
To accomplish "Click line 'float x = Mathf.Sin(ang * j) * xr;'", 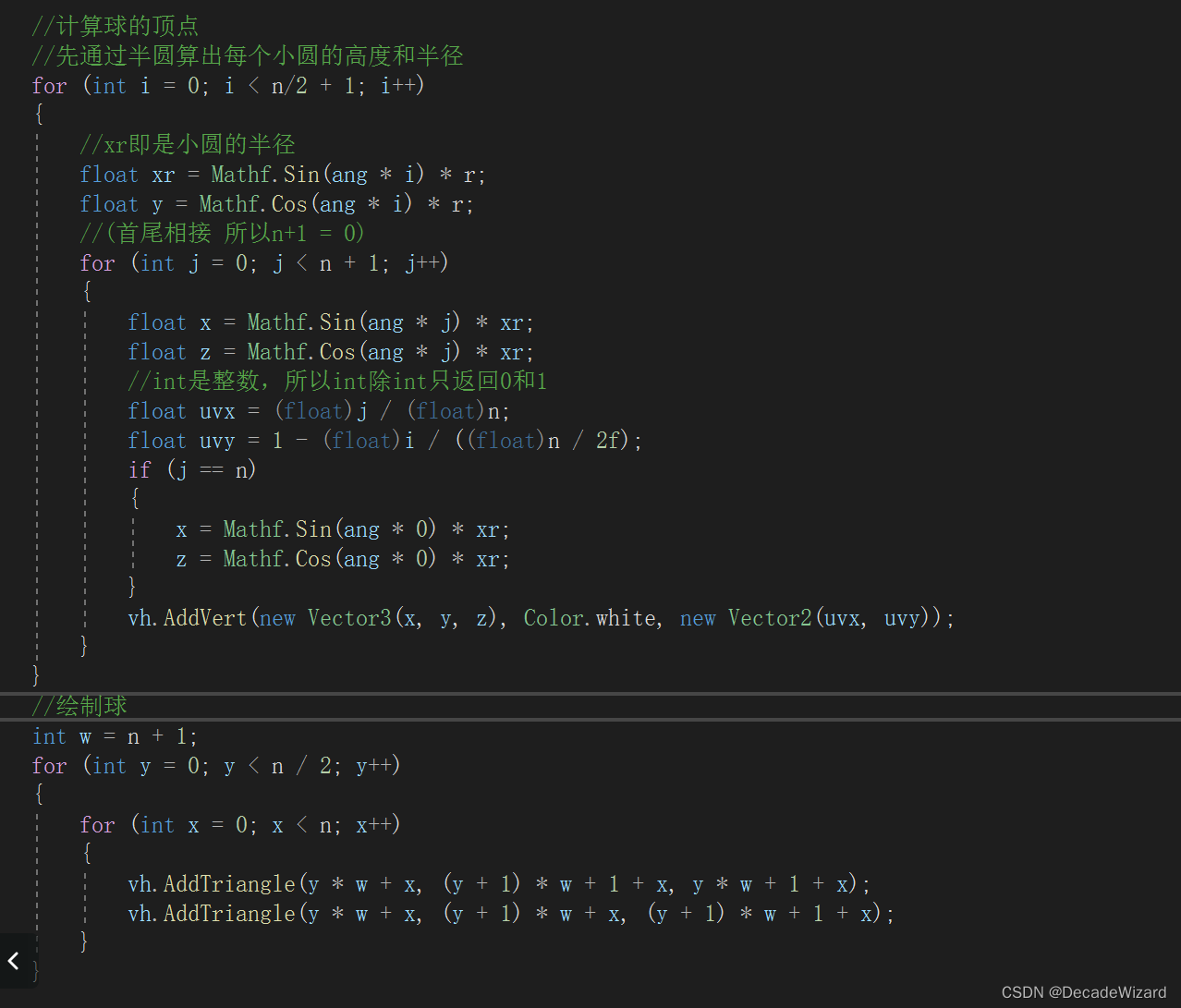I will [331, 322].
